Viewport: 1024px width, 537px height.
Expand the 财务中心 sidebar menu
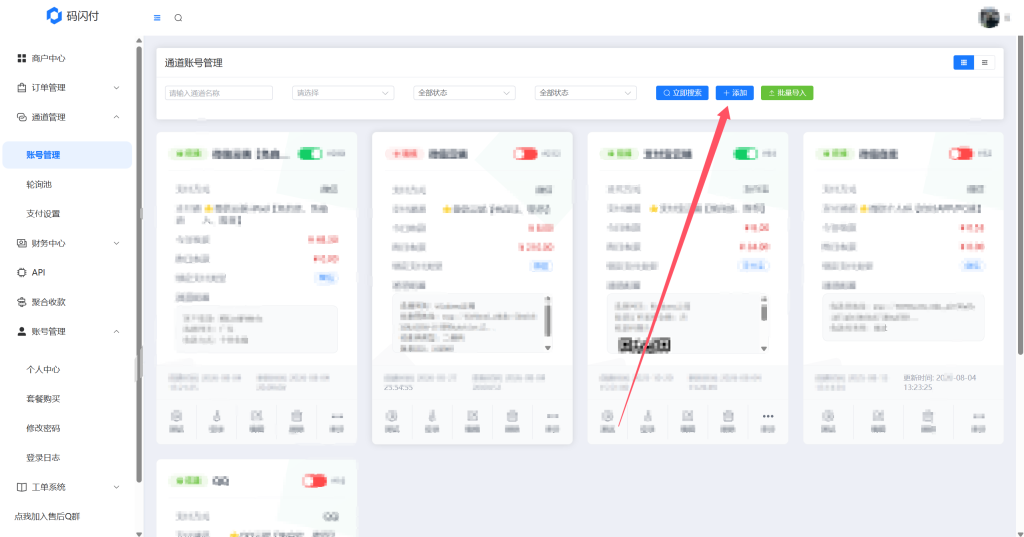point(68,243)
